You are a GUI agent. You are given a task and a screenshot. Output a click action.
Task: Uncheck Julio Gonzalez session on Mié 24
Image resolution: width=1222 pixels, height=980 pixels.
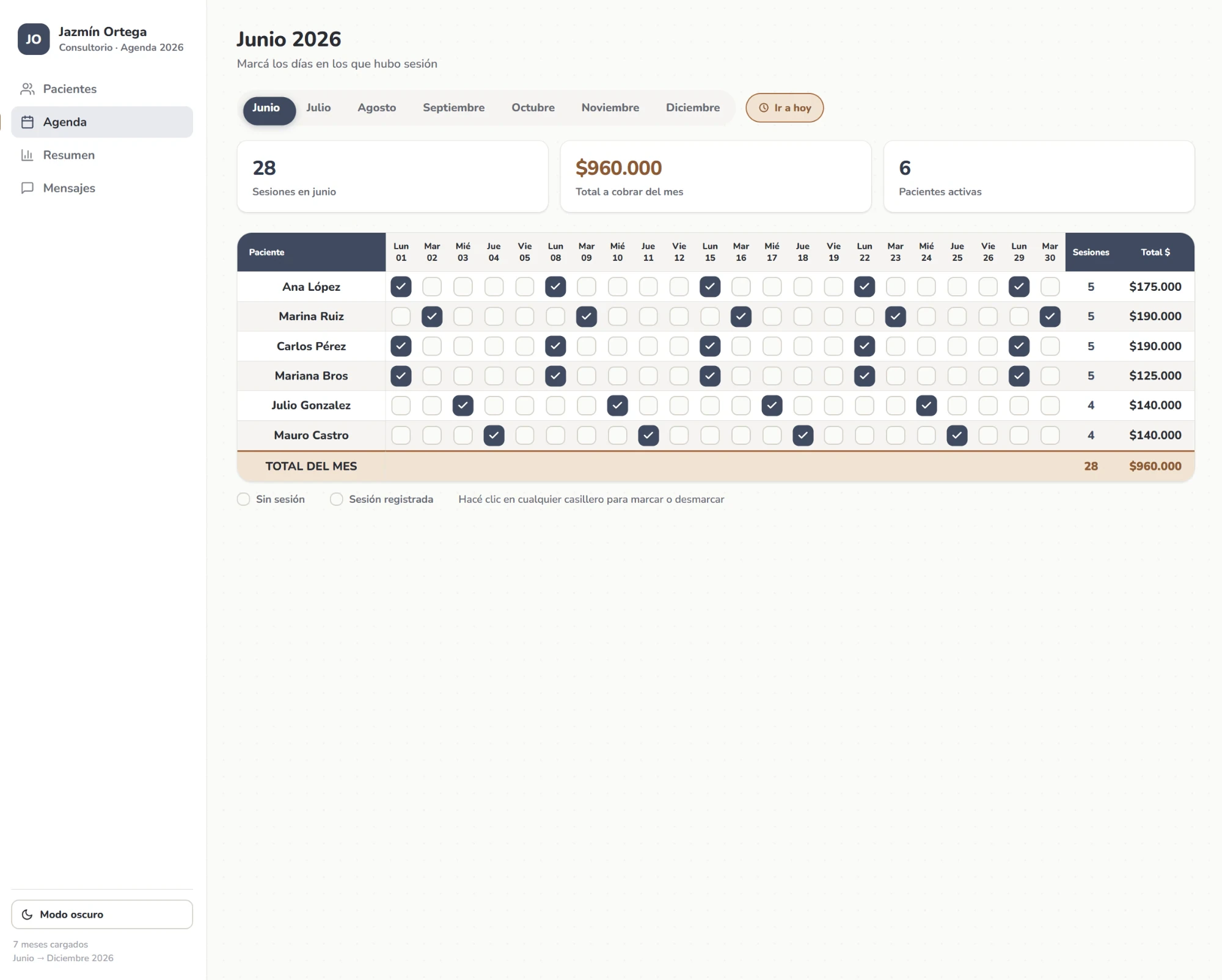tap(926, 406)
